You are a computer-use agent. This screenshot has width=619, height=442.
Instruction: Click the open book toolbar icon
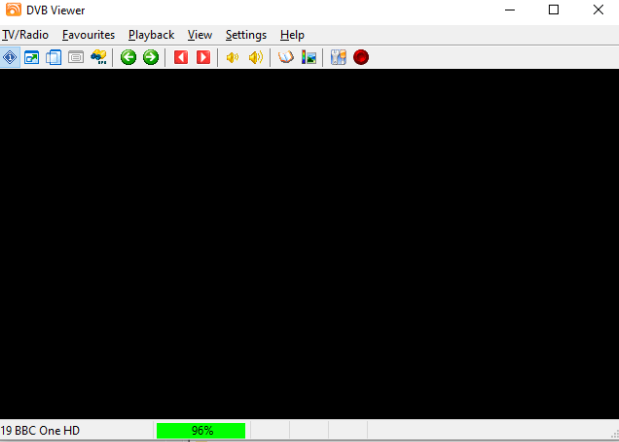point(286,57)
